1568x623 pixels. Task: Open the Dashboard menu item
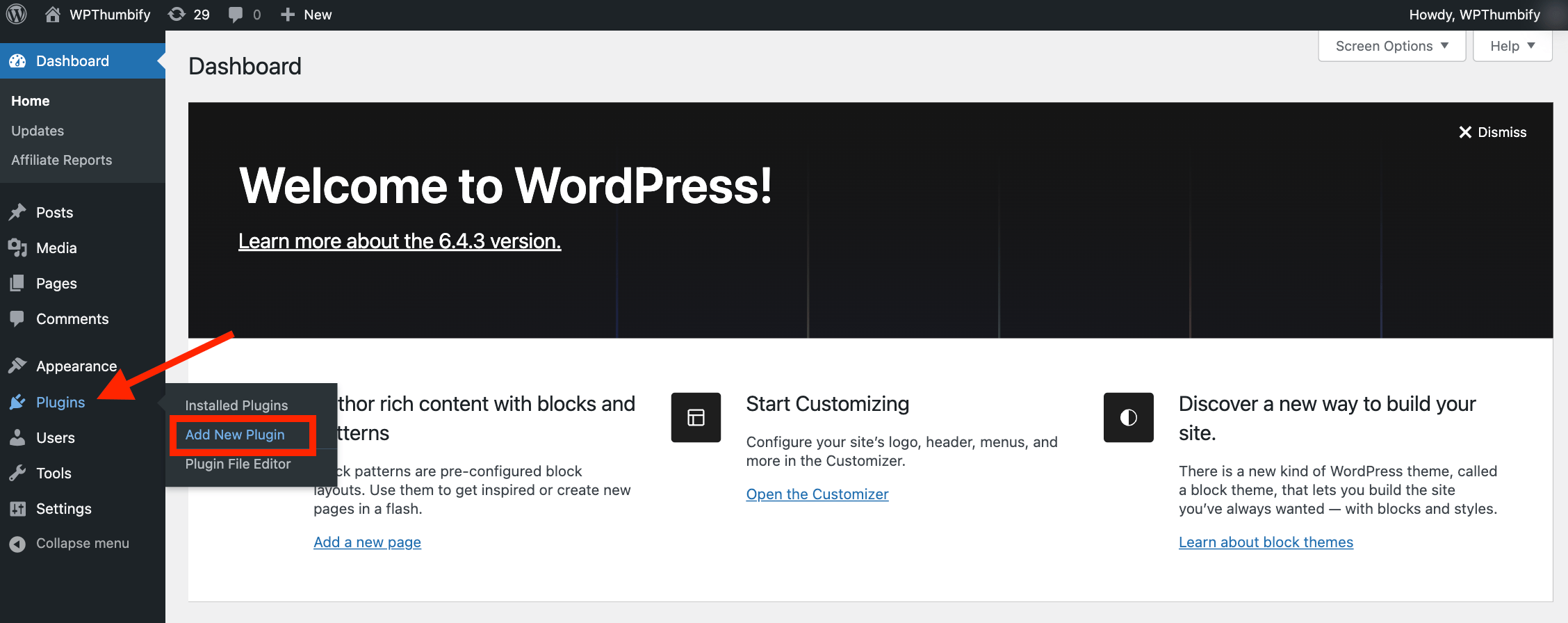pyautogui.click(x=83, y=60)
